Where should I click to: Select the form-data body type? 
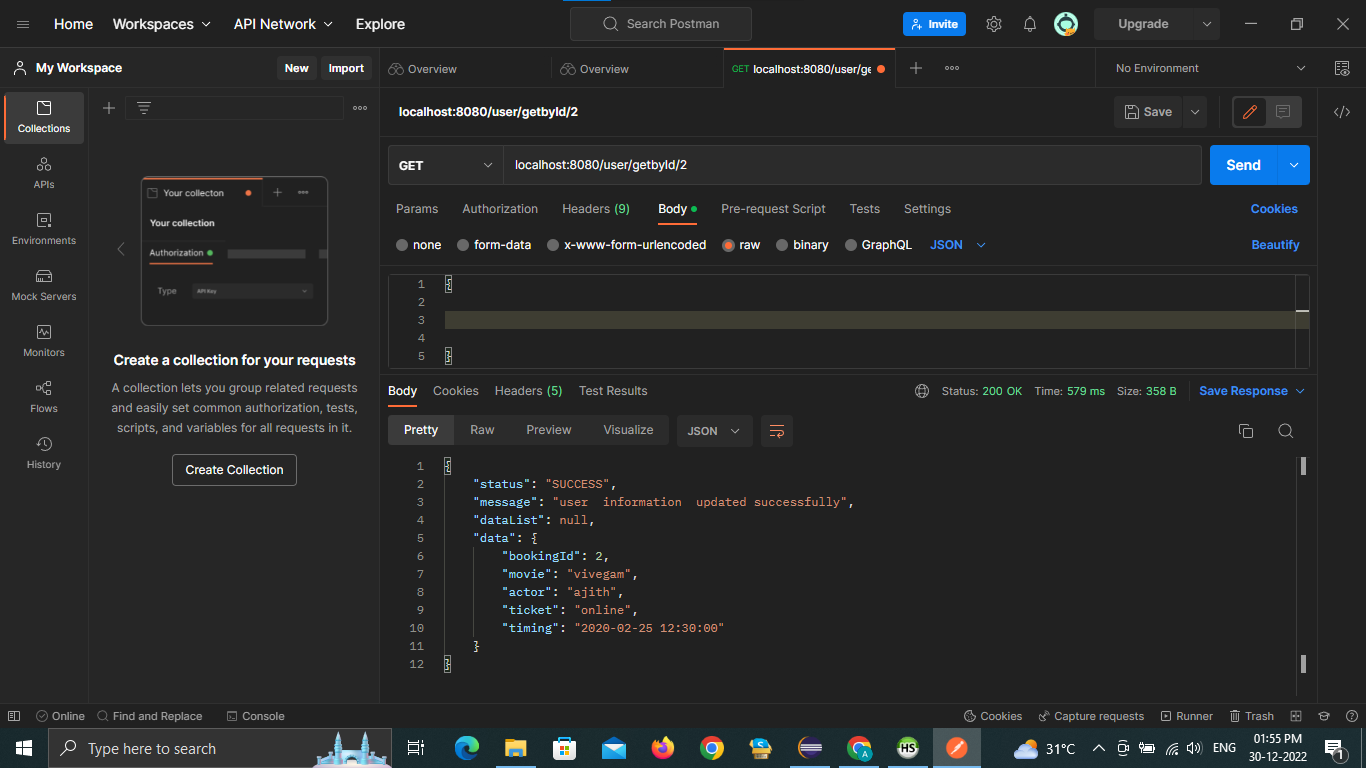pos(494,245)
